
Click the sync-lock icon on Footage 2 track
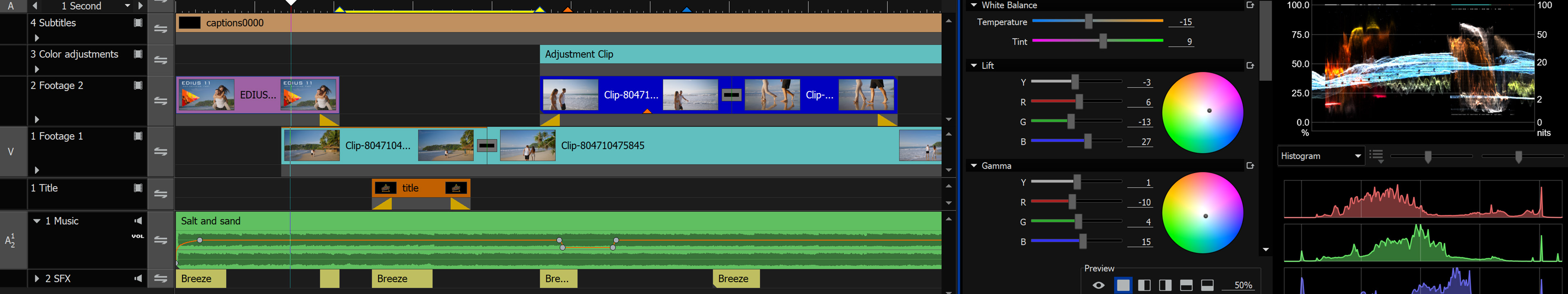coord(161,101)
